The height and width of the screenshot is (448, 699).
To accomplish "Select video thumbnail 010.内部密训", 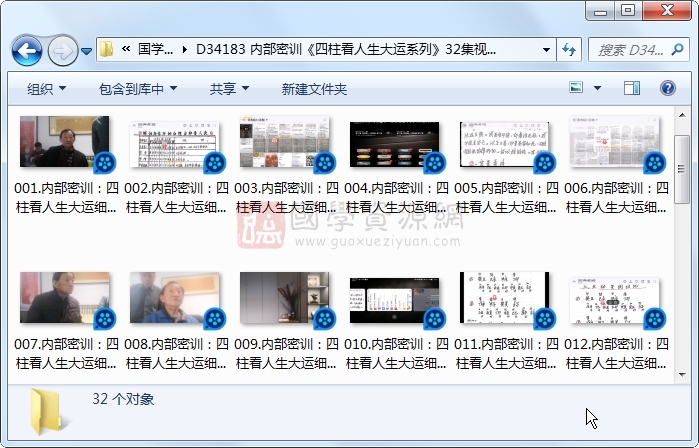I will pyautogui.click(x=395, y=300).
